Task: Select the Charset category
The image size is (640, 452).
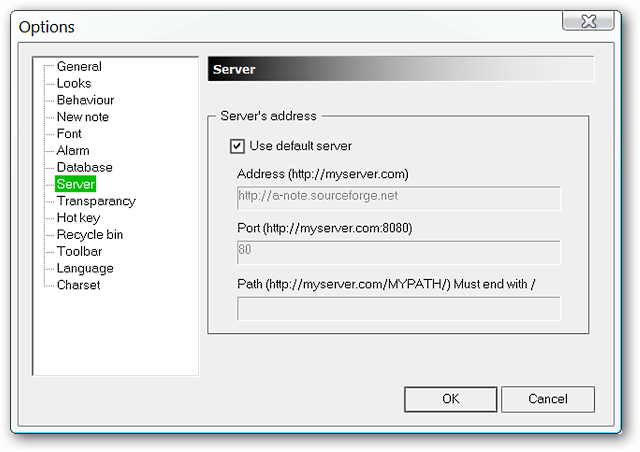Action: click(78, 285)
